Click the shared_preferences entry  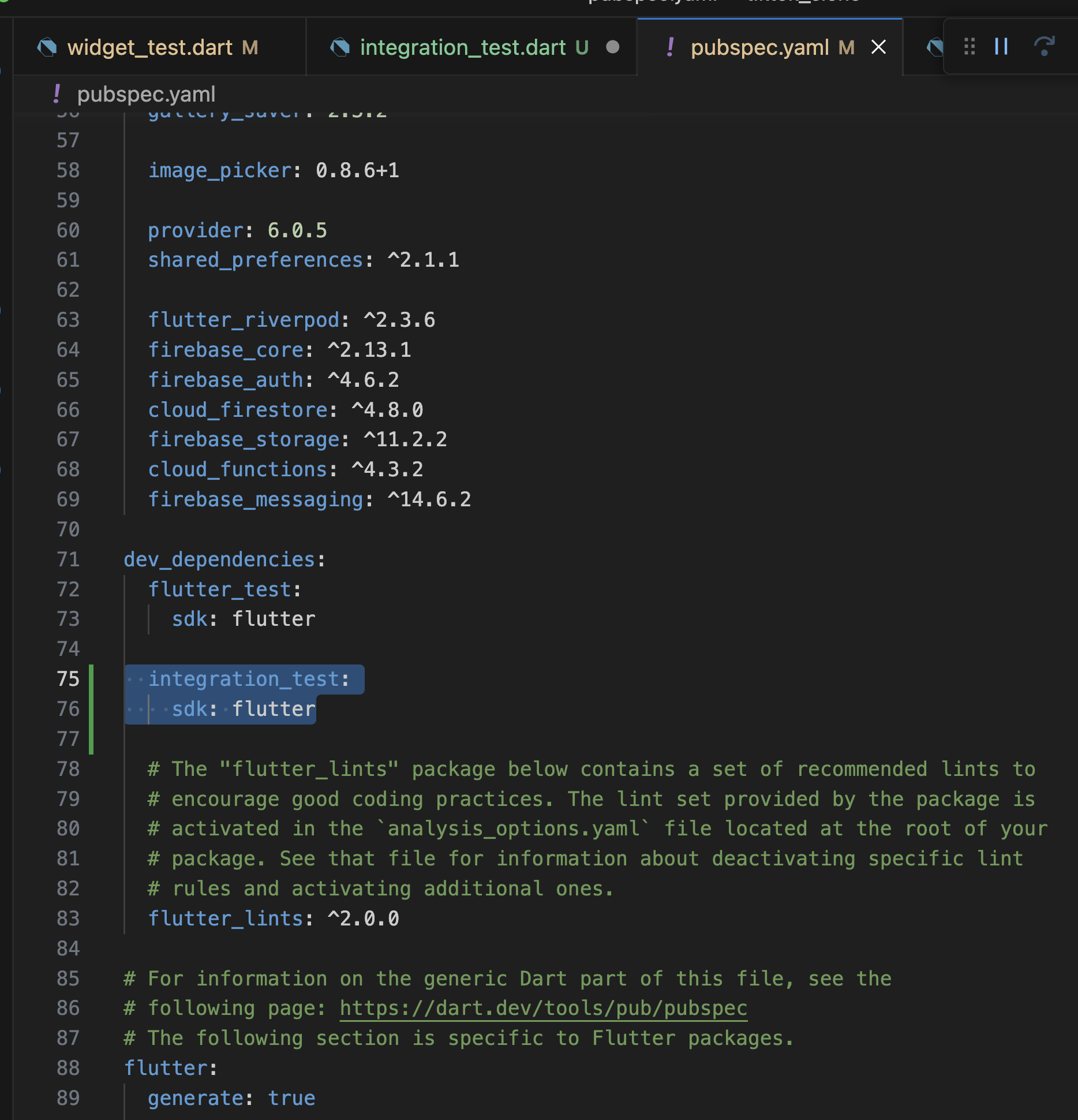[x=304, y=260]
